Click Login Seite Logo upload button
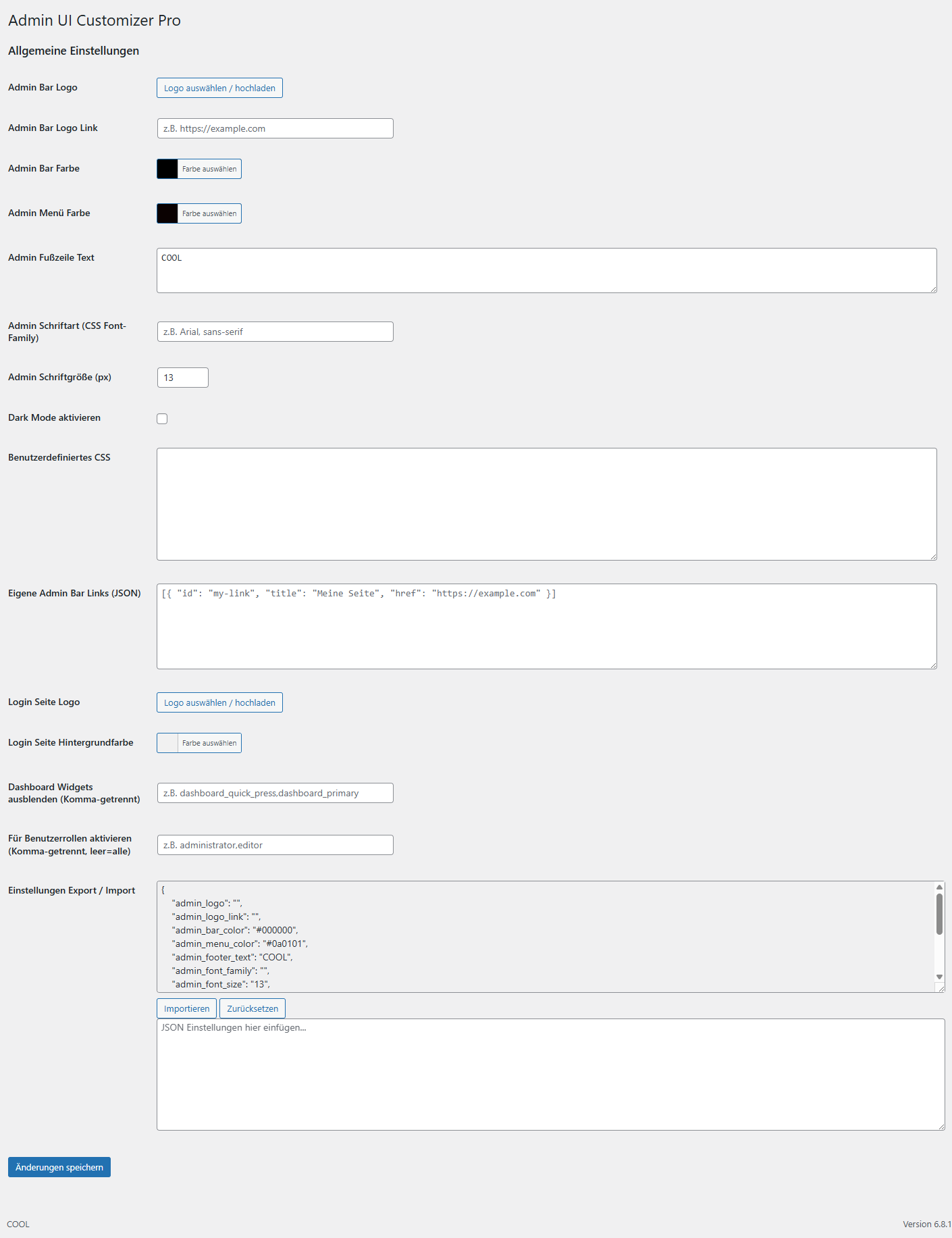This screenshot has width=952, height=1238. 219,702
